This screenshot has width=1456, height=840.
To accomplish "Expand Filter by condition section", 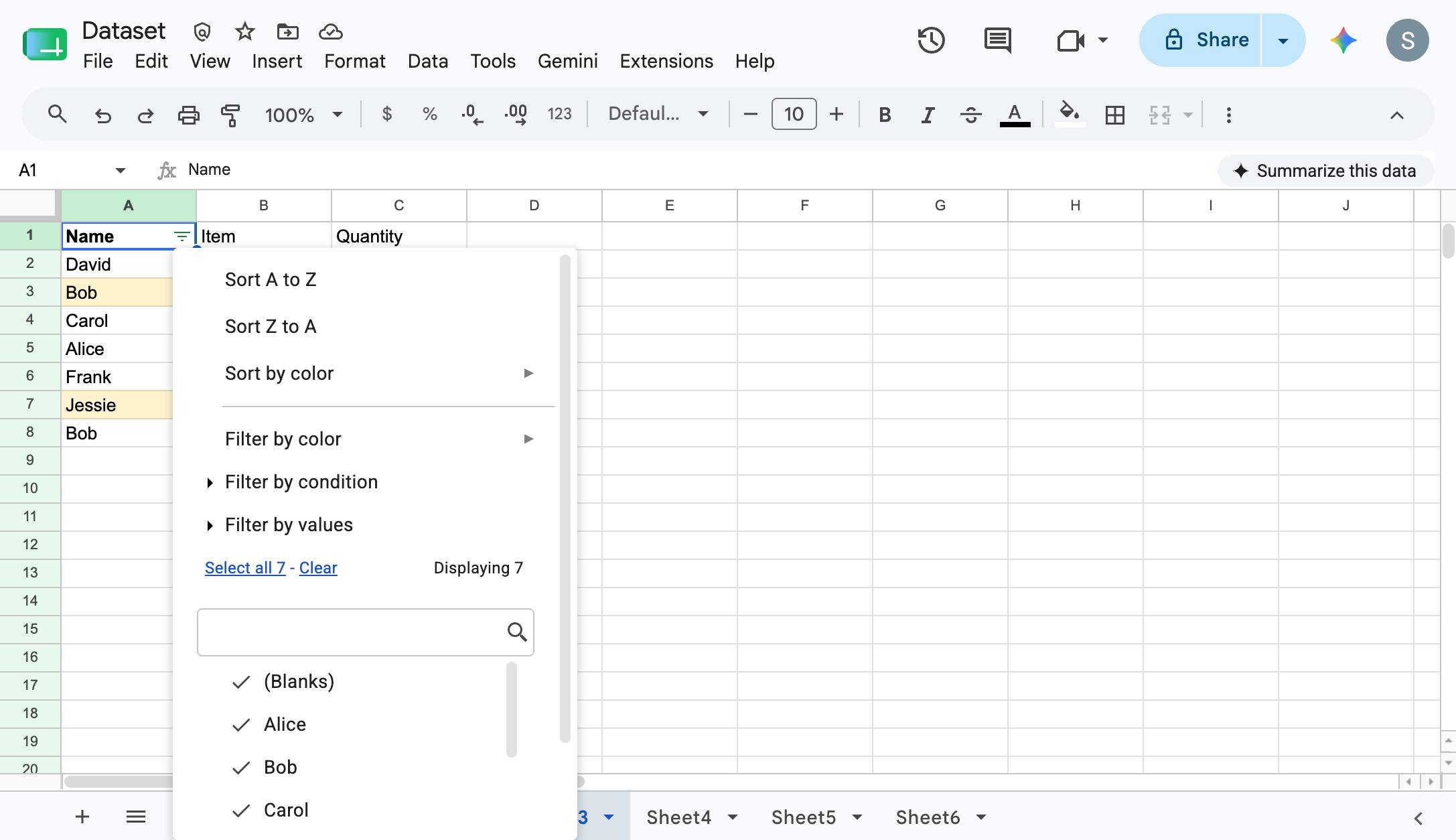I will point(301,482).
